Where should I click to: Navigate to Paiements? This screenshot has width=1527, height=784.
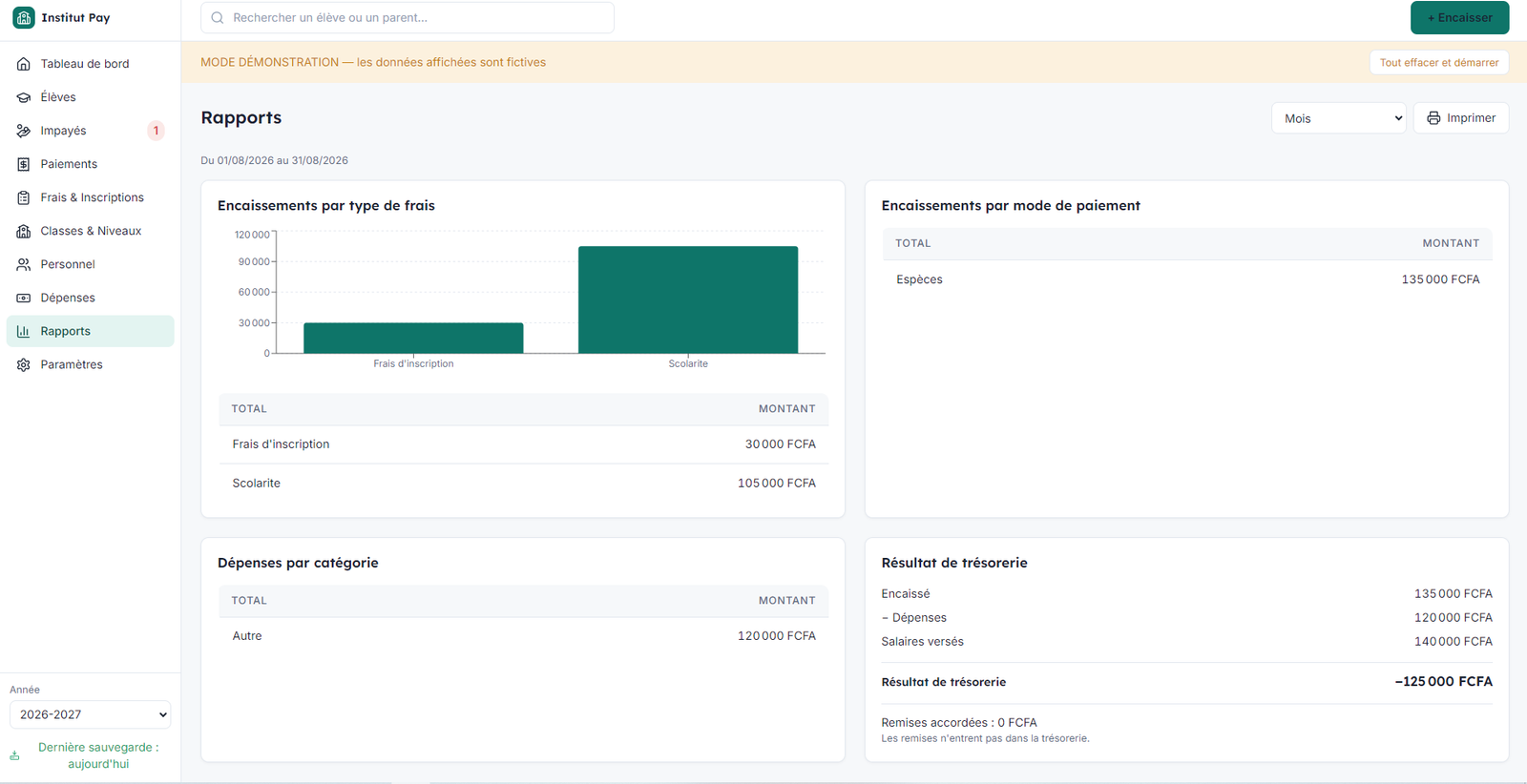[91, 164]
